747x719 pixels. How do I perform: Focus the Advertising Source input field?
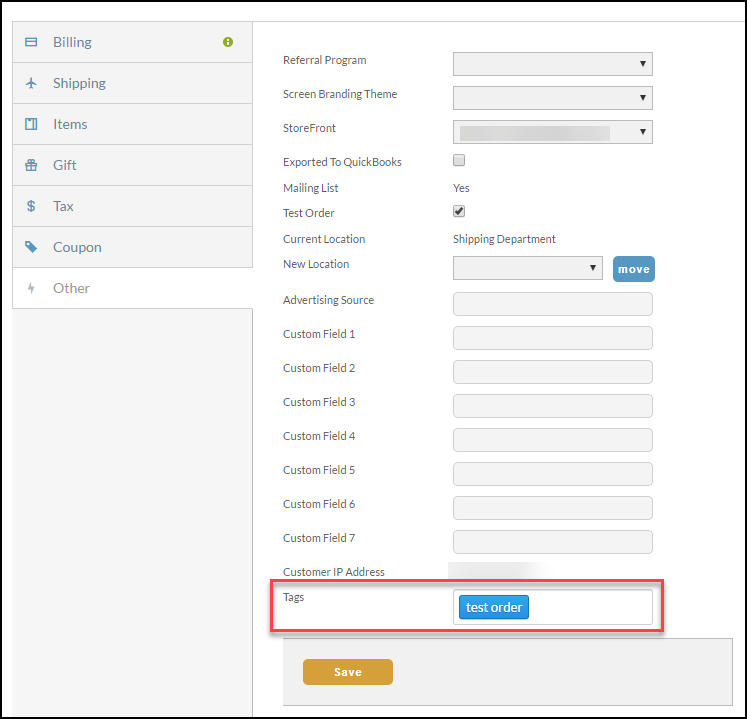tap(553, 304)
